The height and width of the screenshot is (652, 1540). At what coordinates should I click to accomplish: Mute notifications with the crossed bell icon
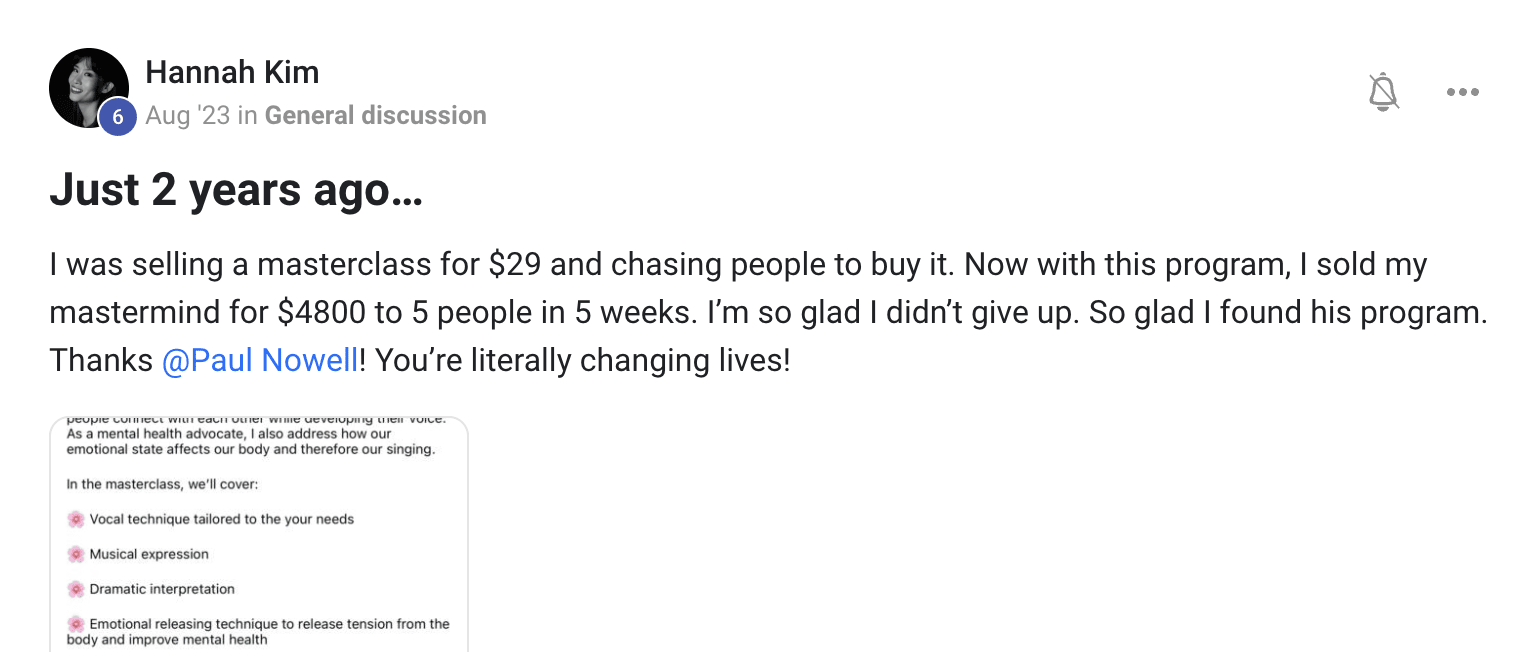(x=1383, y=92)
